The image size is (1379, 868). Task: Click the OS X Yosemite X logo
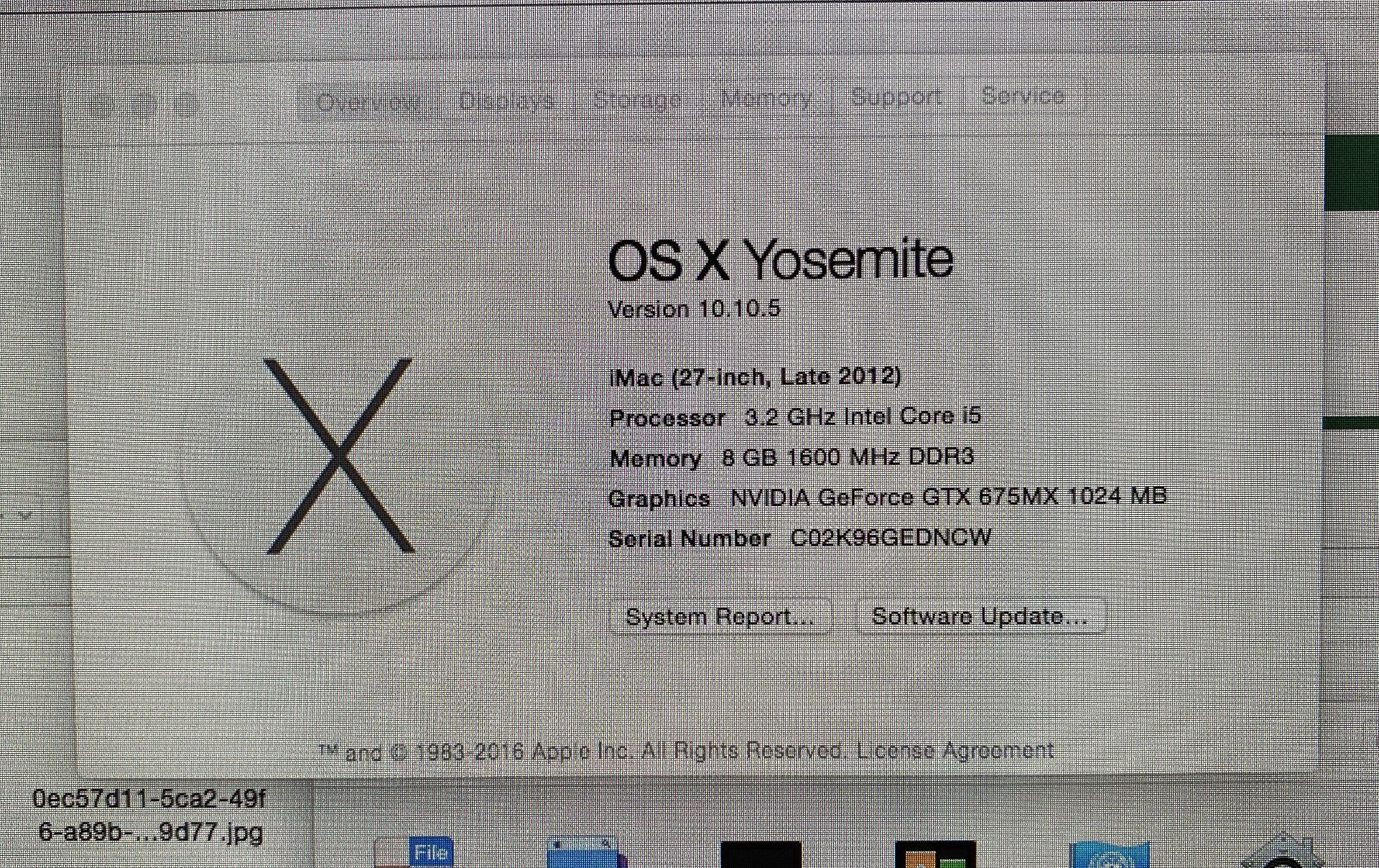pos(340,457)
